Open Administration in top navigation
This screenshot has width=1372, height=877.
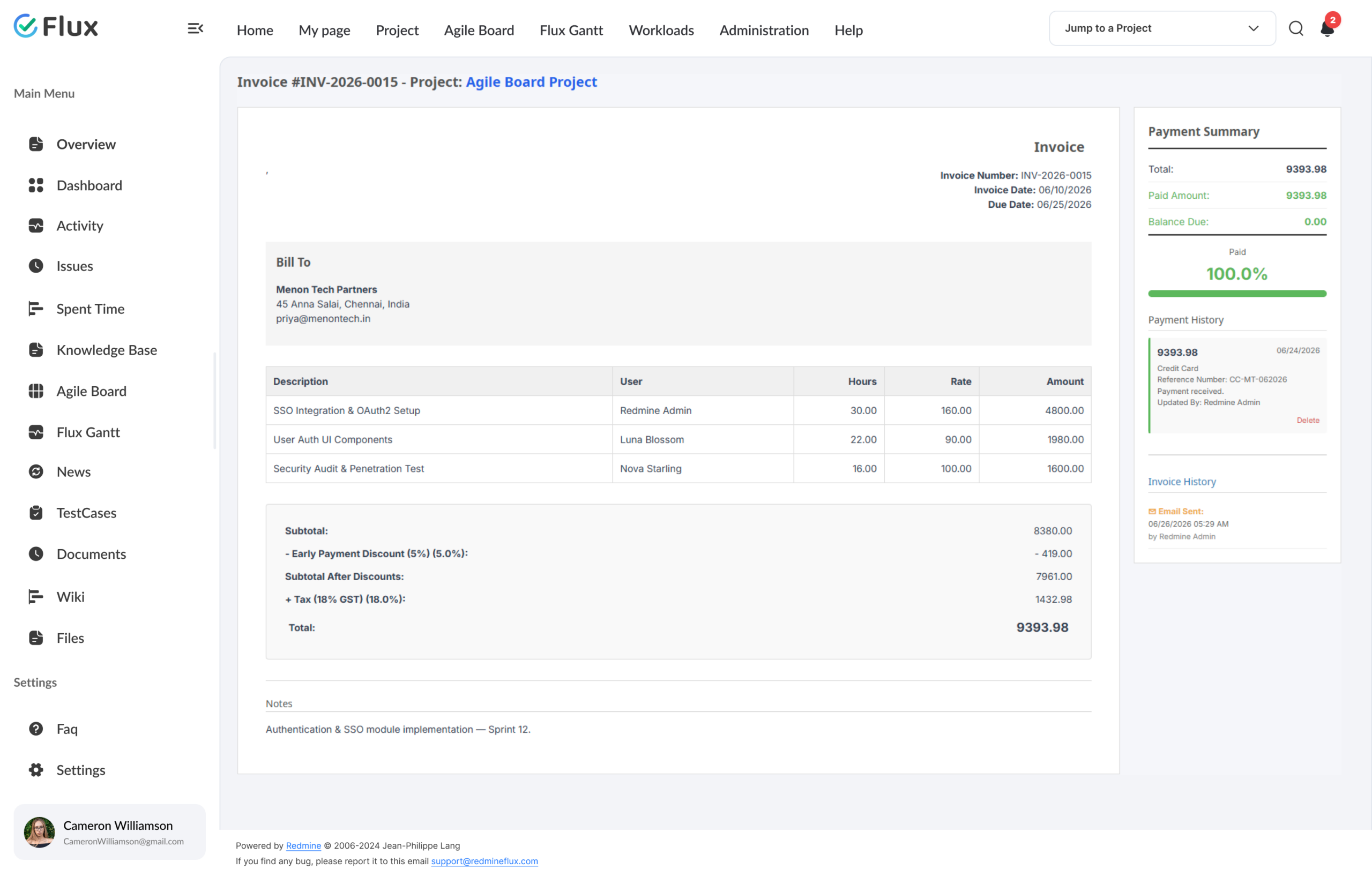(764, 30)
